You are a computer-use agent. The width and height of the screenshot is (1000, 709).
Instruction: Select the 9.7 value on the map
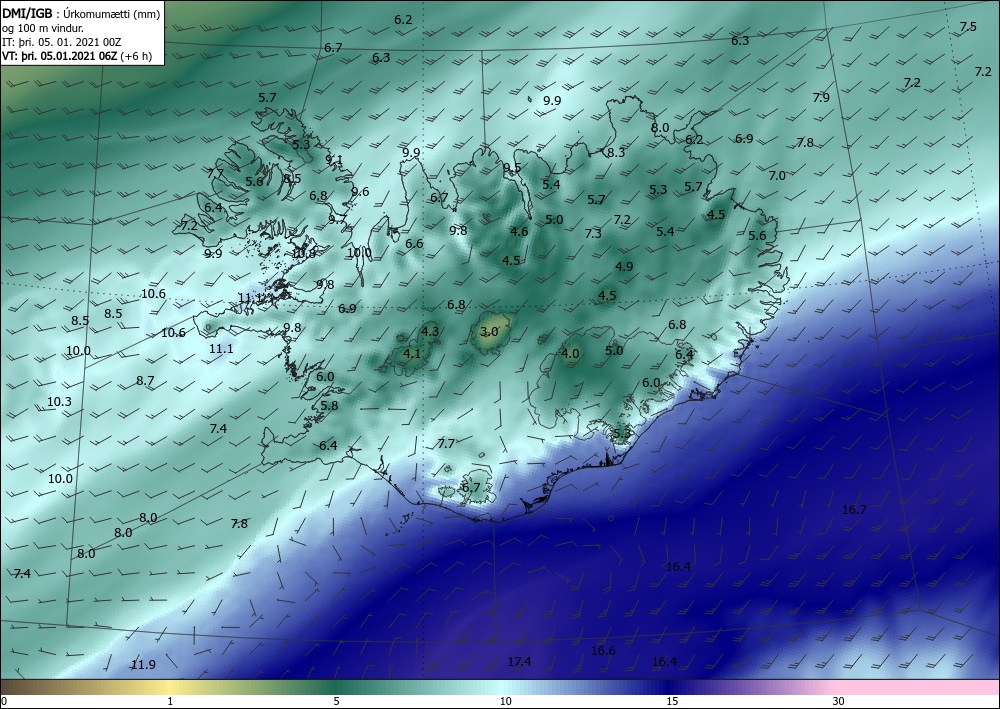[x=337, y=219]
